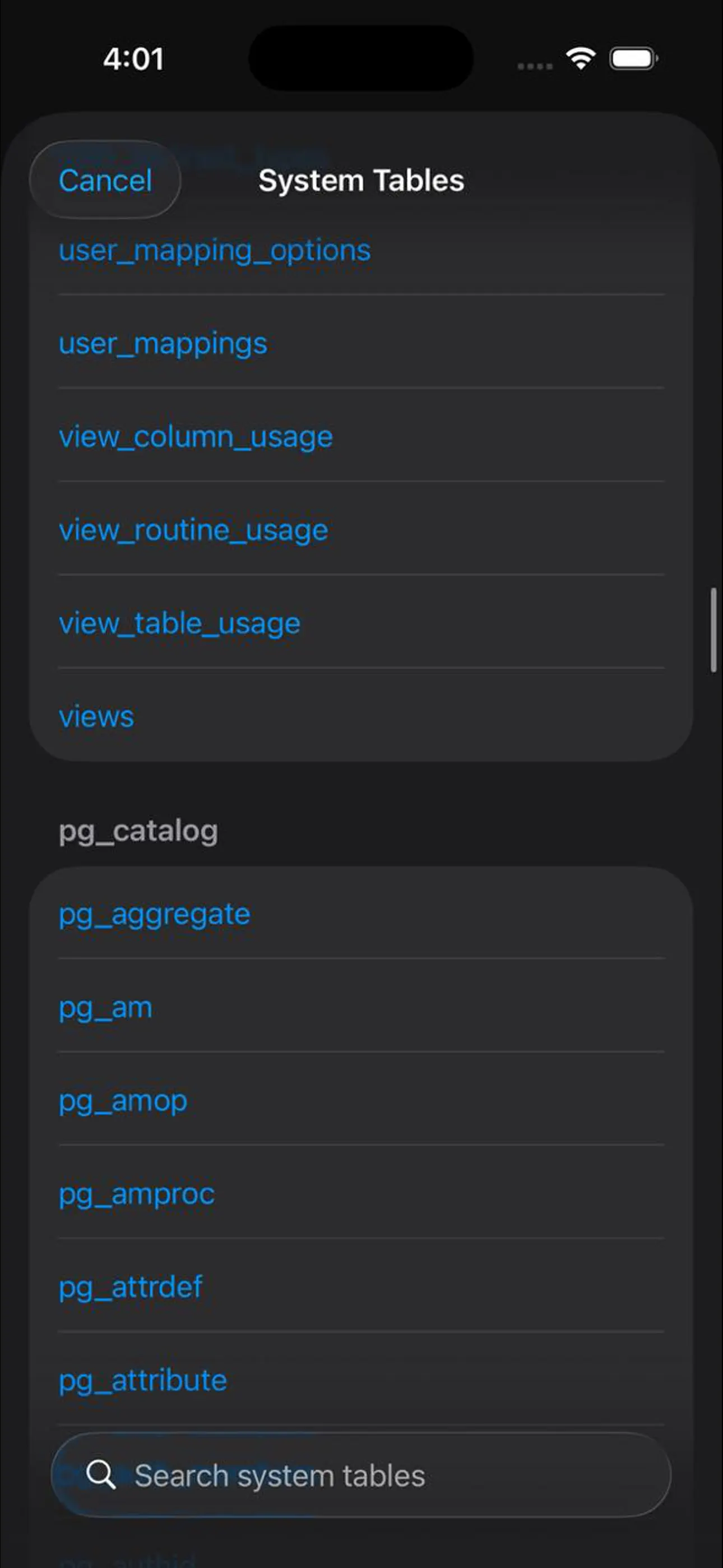This screenshot has width=723, height=1568.
Task: Tap the pg_amop entry
Action: [x=122, y=1100]
